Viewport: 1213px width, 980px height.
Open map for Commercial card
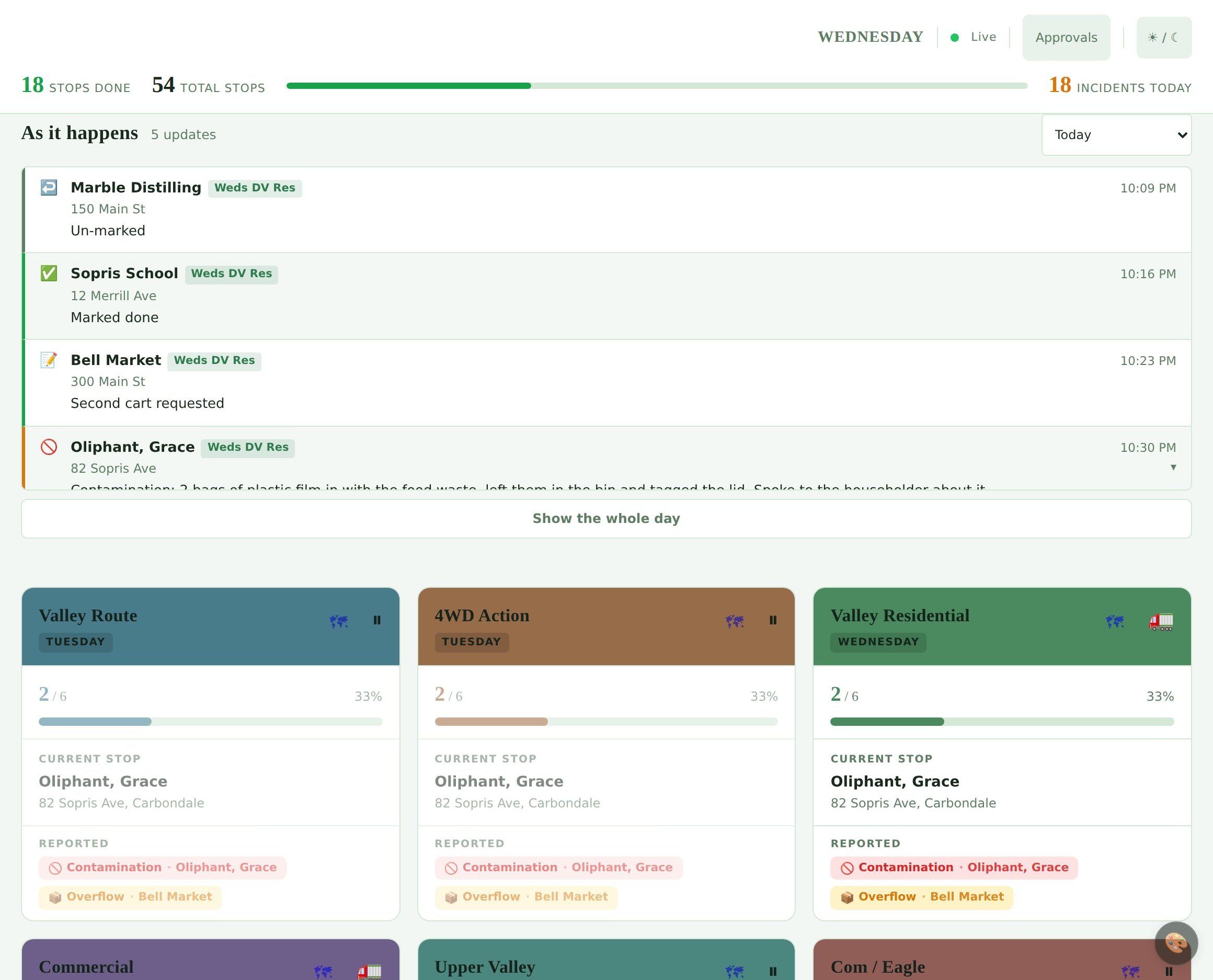[324, 972]
